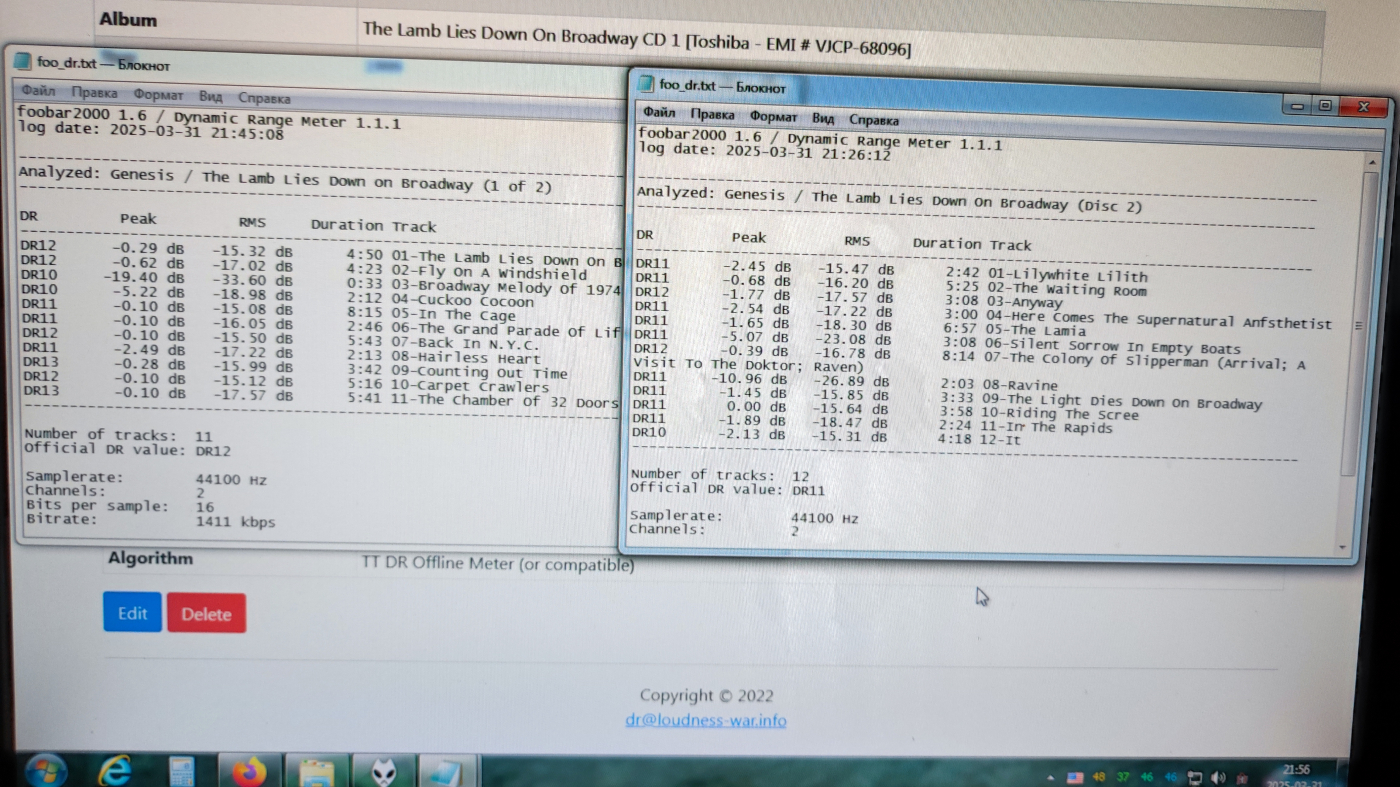This screenshot has height=787, width=1400.
Task: Open File Explorer from the taskbar
Action: [317, 774]
